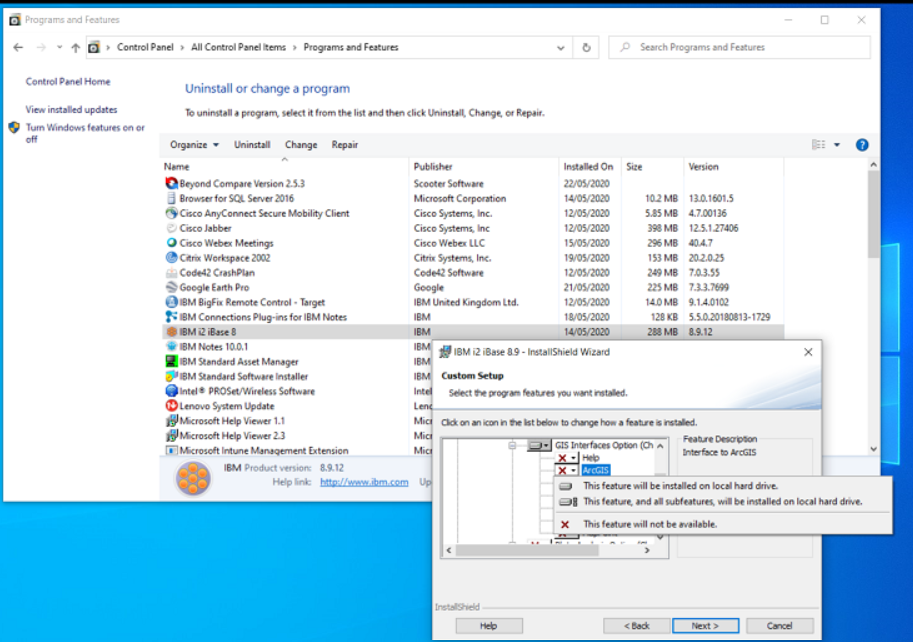Open the address bar history dropdown
The image size is (913, 642).
click(560, 46)
